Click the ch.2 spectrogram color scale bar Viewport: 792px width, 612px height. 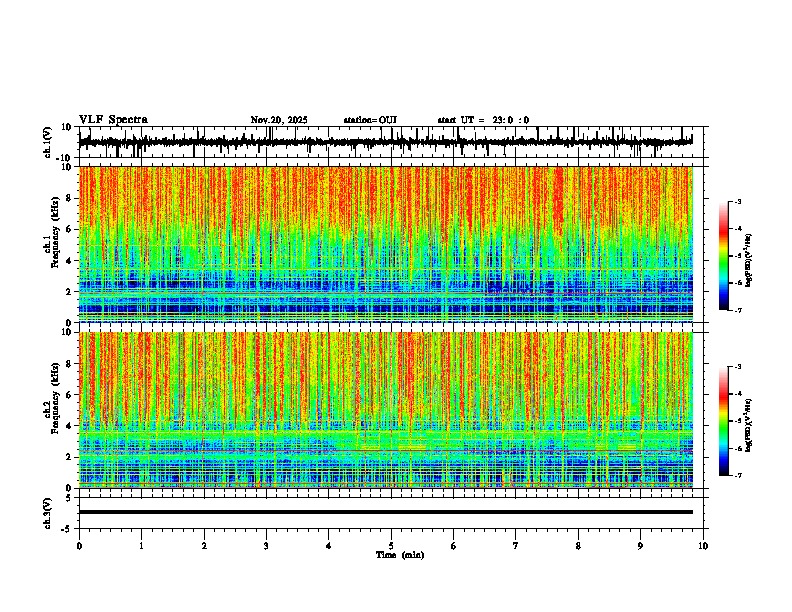[724, 421]
